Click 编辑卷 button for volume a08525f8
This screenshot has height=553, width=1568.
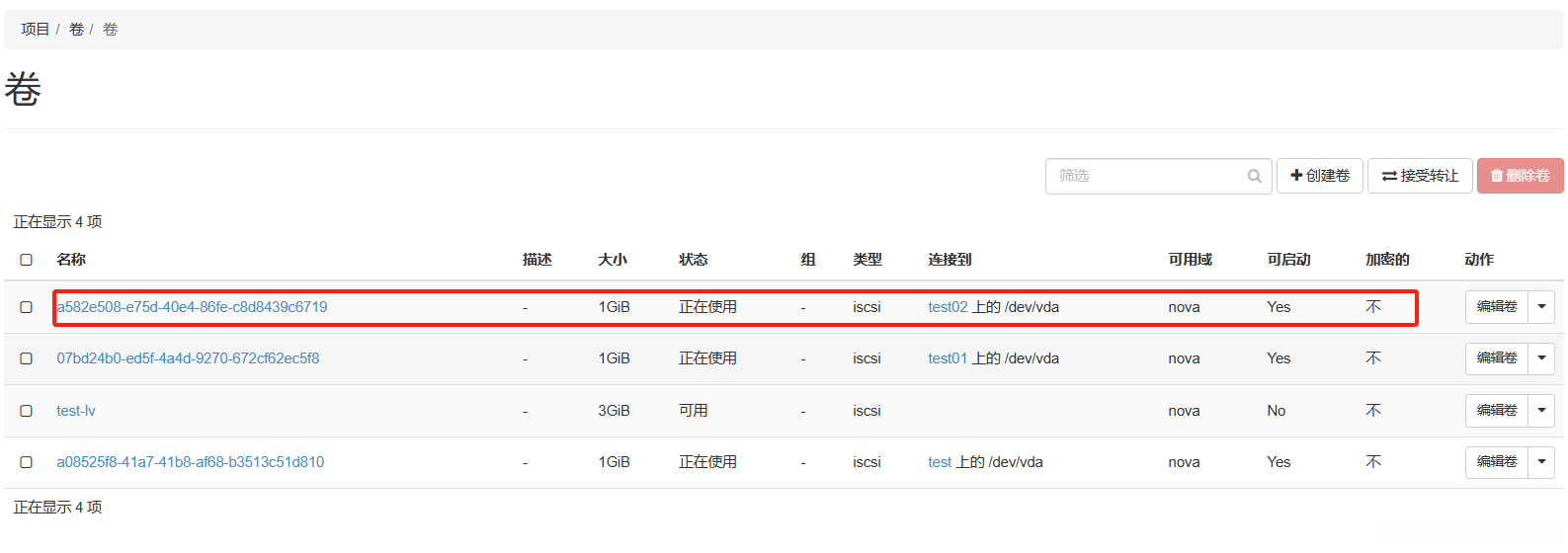coord(1496,461)
